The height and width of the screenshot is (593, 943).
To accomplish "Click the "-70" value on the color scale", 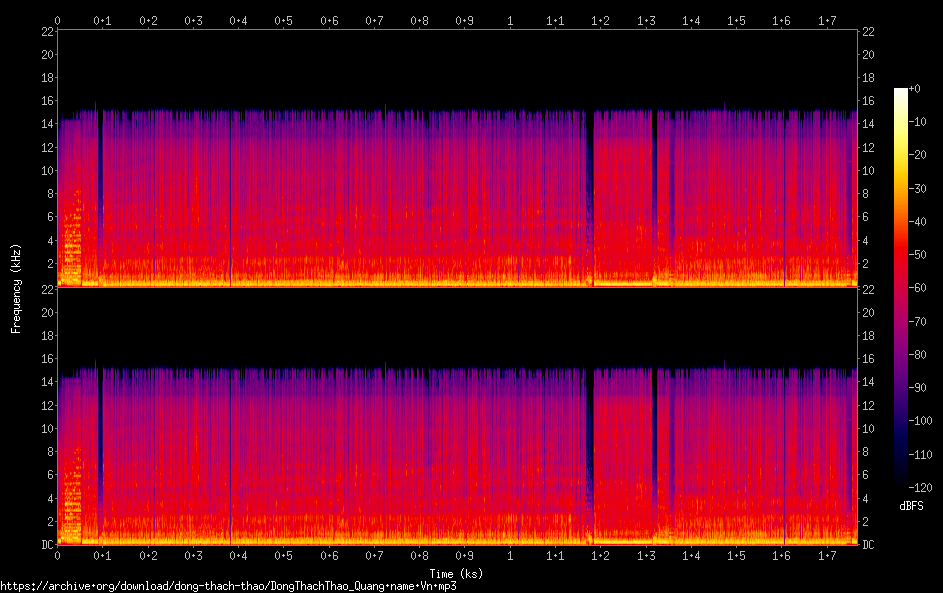I will [x=917, y=321].
